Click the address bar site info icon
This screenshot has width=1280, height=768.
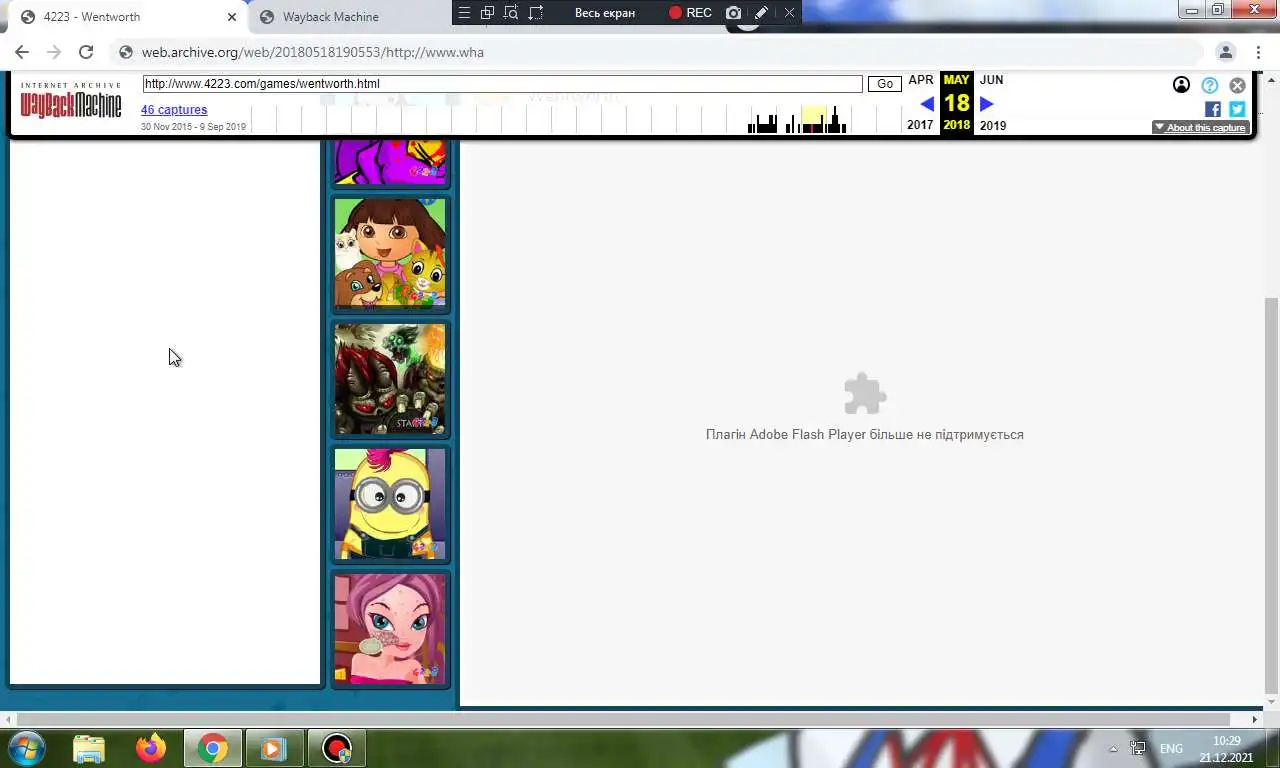pyautogui.click(x=126, y=52)
